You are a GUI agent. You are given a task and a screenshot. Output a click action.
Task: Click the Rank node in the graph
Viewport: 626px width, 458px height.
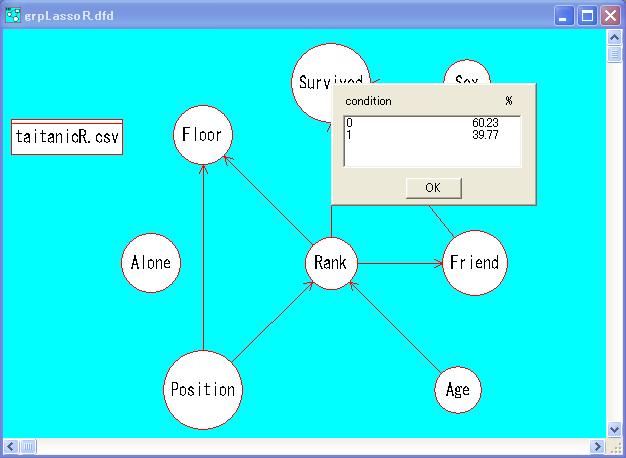[x=330, y=263]
